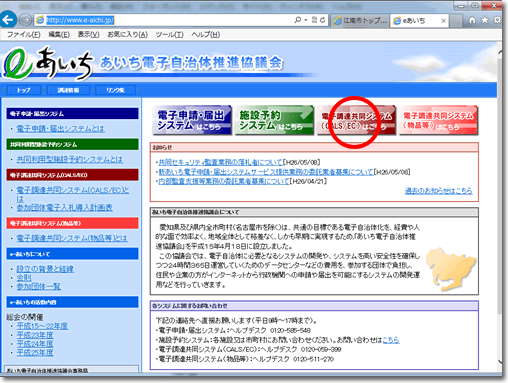Open link 平成23年度
The image size is (508, 383).
(x=35, y=335)
